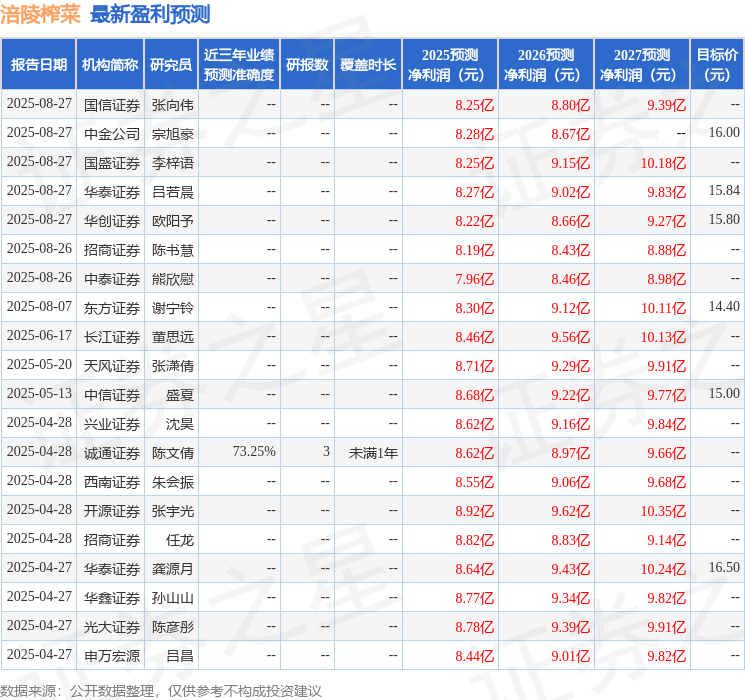
Task: Click target price 15.84
Action: pyautogui.click(x=724, y=190)
